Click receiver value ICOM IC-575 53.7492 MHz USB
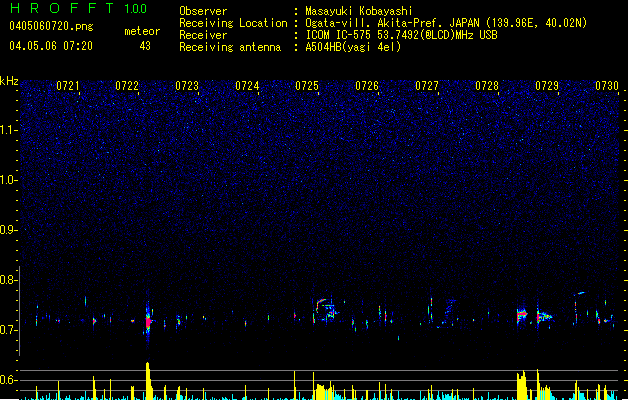 402,35
